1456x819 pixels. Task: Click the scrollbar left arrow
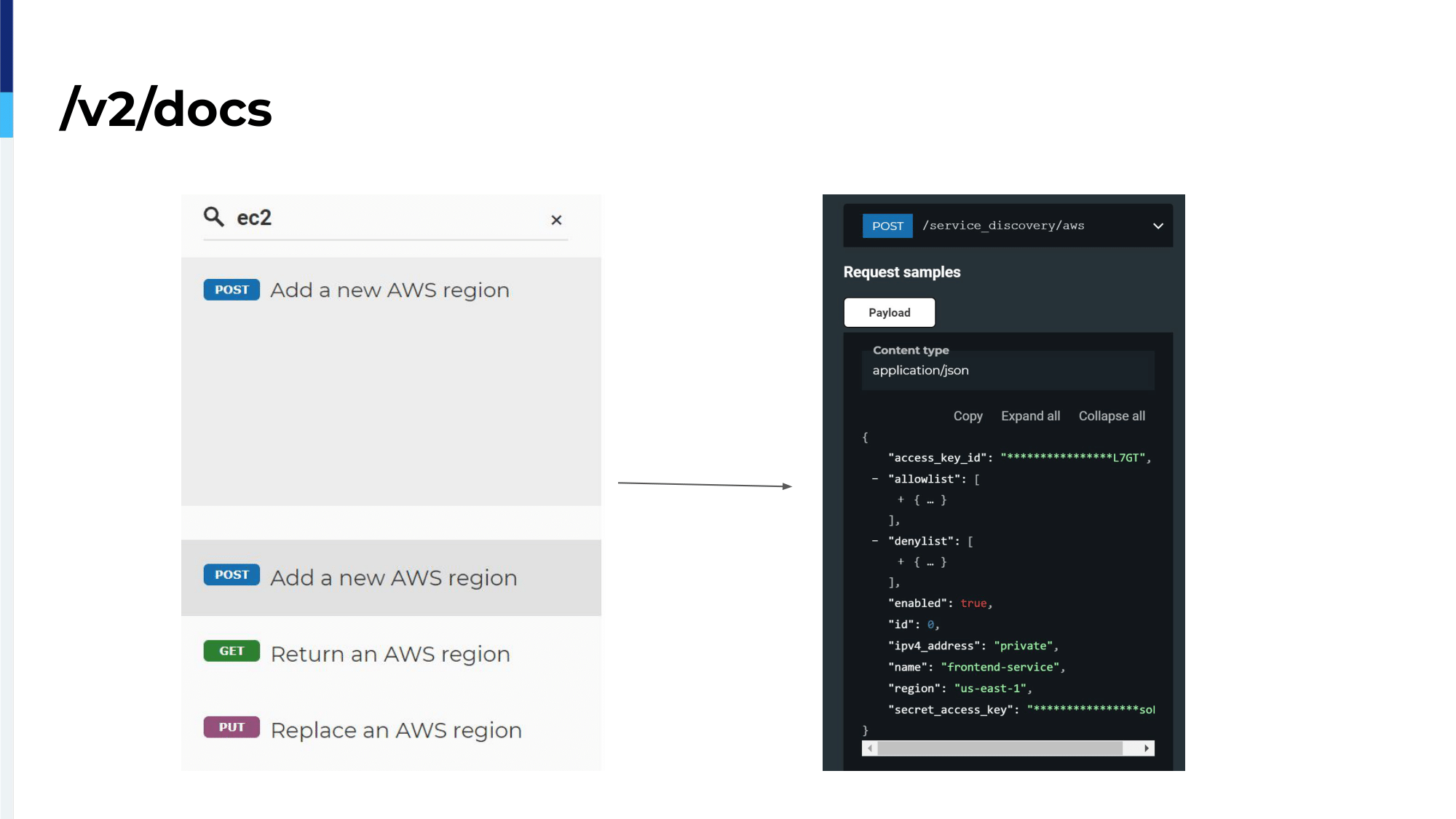coord(869,748)
